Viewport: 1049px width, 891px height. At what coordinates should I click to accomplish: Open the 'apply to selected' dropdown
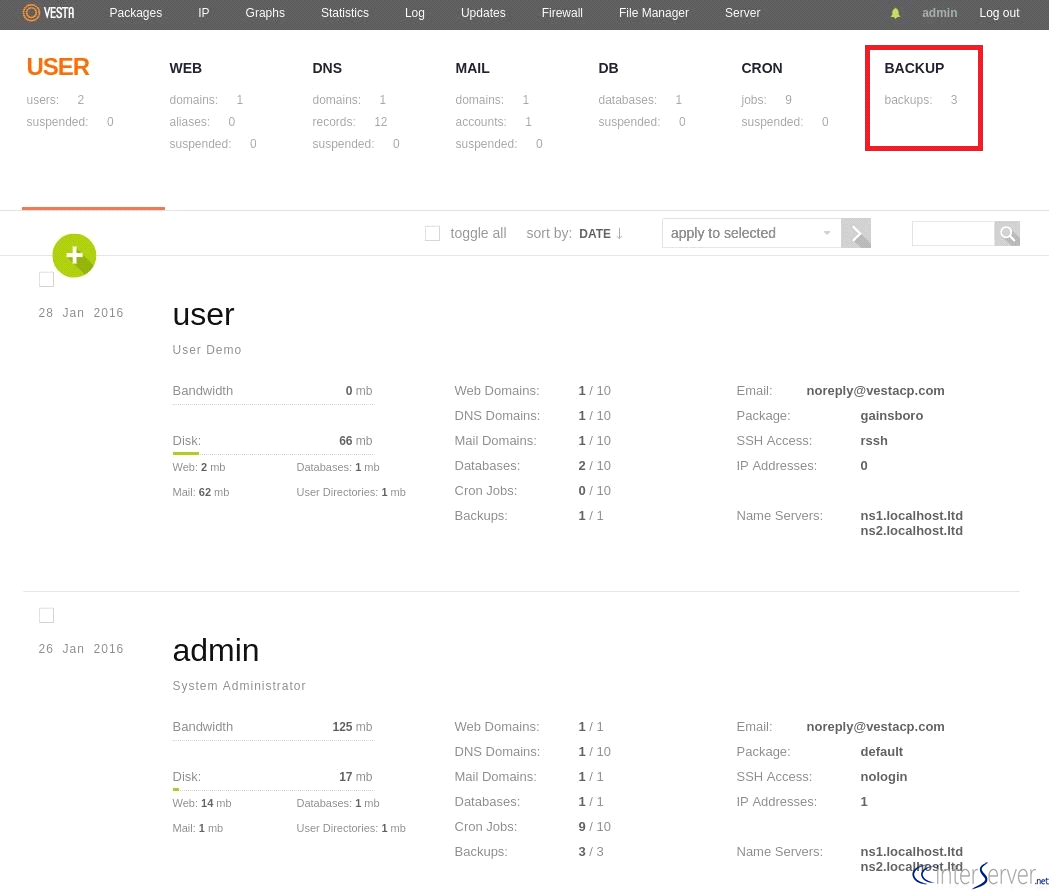[x=751, y=233]
